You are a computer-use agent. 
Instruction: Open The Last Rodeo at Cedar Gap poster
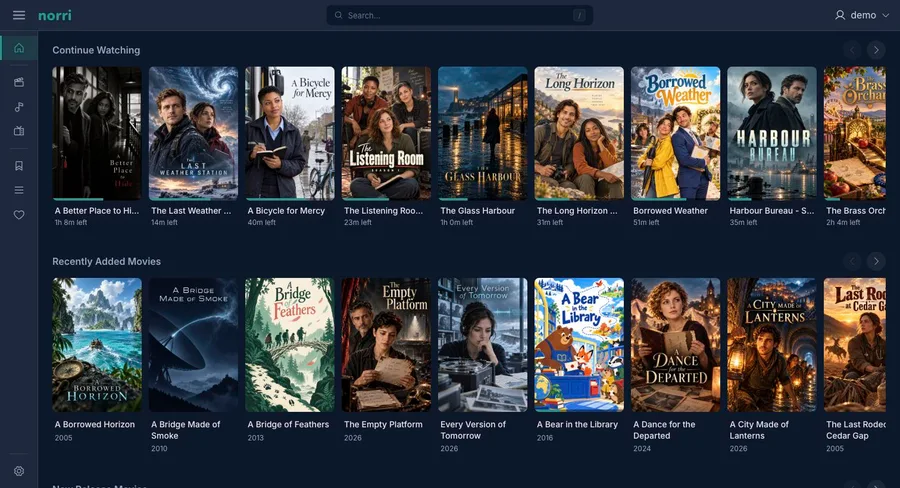pos(855,345)
